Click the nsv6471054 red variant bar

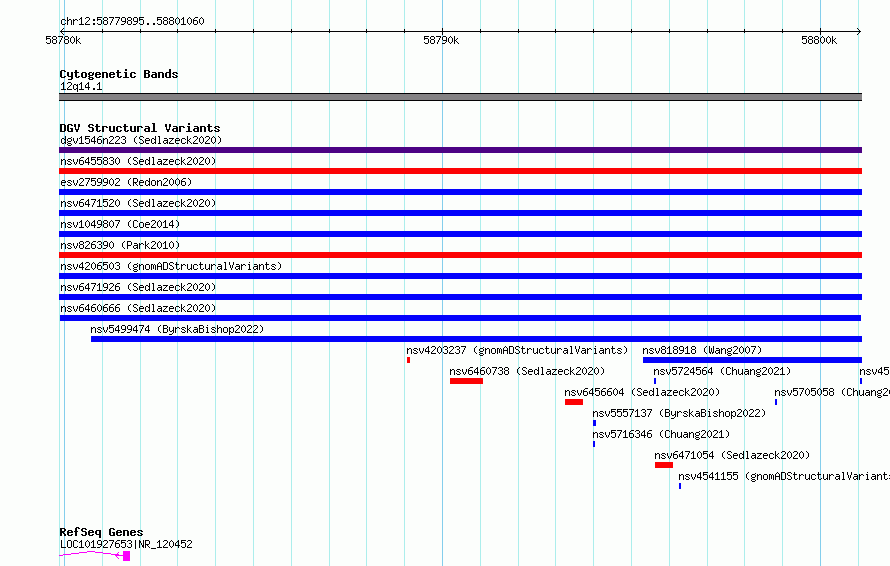coord(664,465)
